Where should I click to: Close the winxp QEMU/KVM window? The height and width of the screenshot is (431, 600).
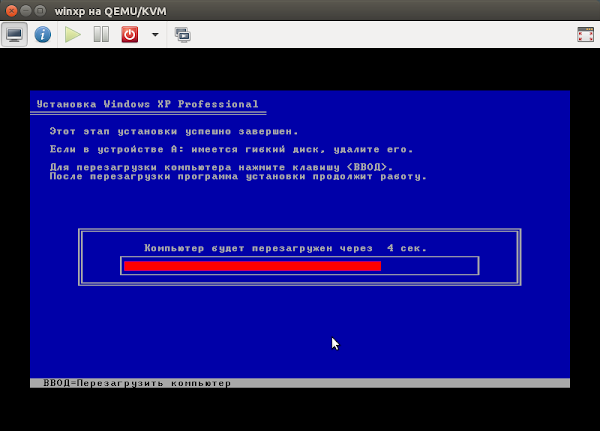pyautogui.click(x=11, y=11)
